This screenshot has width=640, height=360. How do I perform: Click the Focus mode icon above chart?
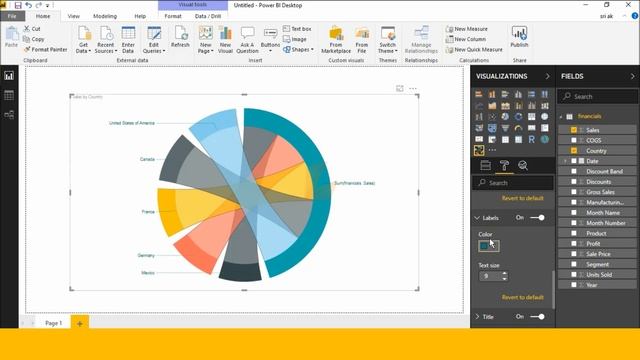pos(400,88)
